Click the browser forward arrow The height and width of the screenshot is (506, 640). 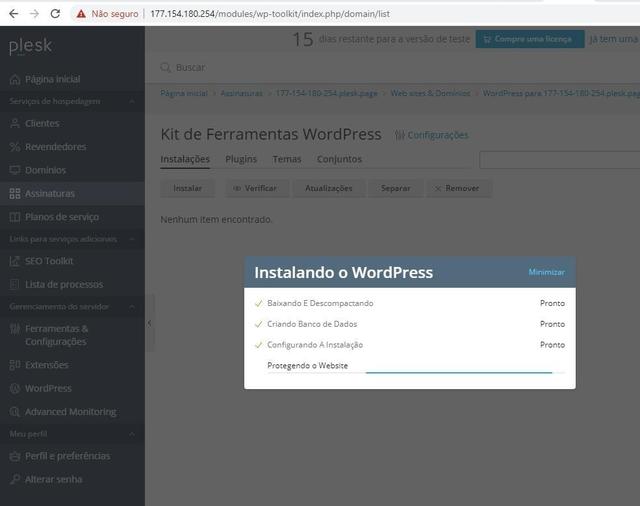[34, 13]
